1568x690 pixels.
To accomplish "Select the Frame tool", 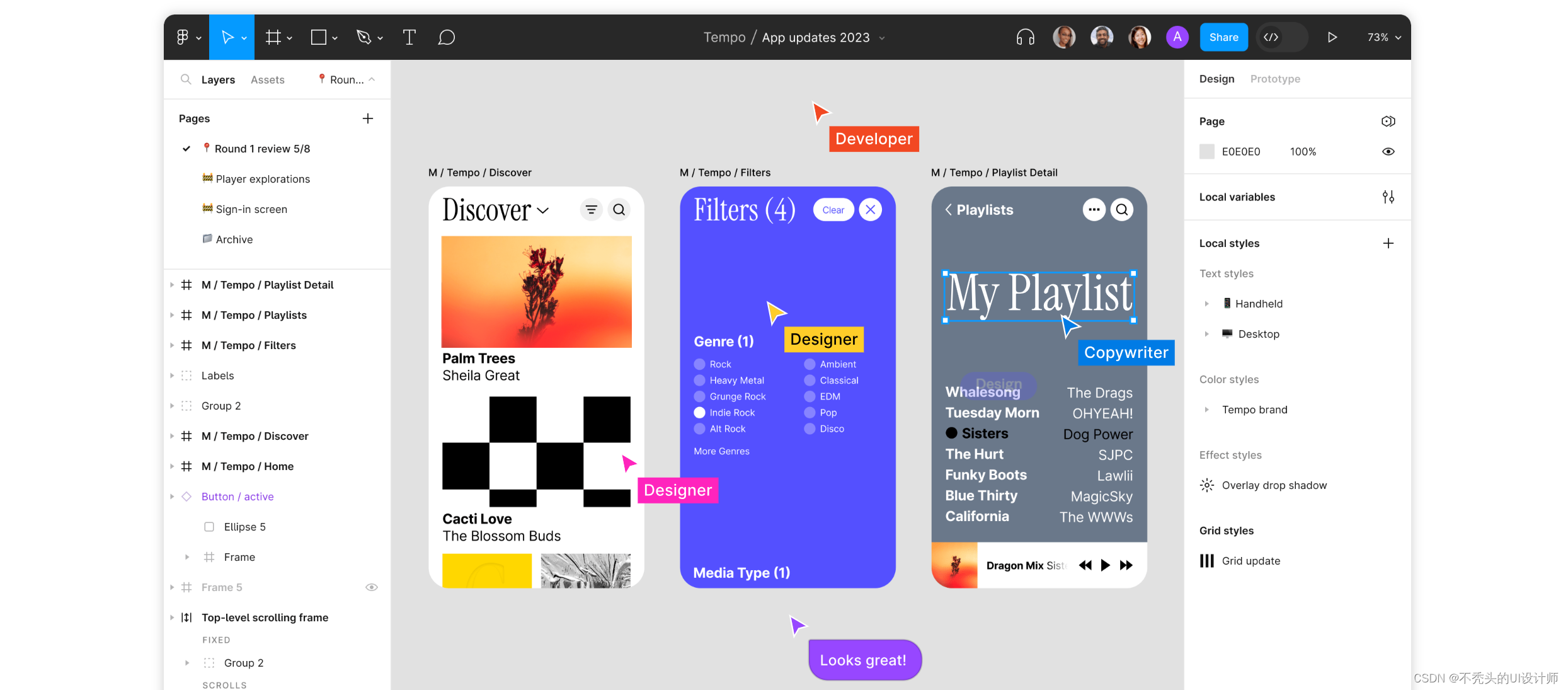I will tap(273, 37).
